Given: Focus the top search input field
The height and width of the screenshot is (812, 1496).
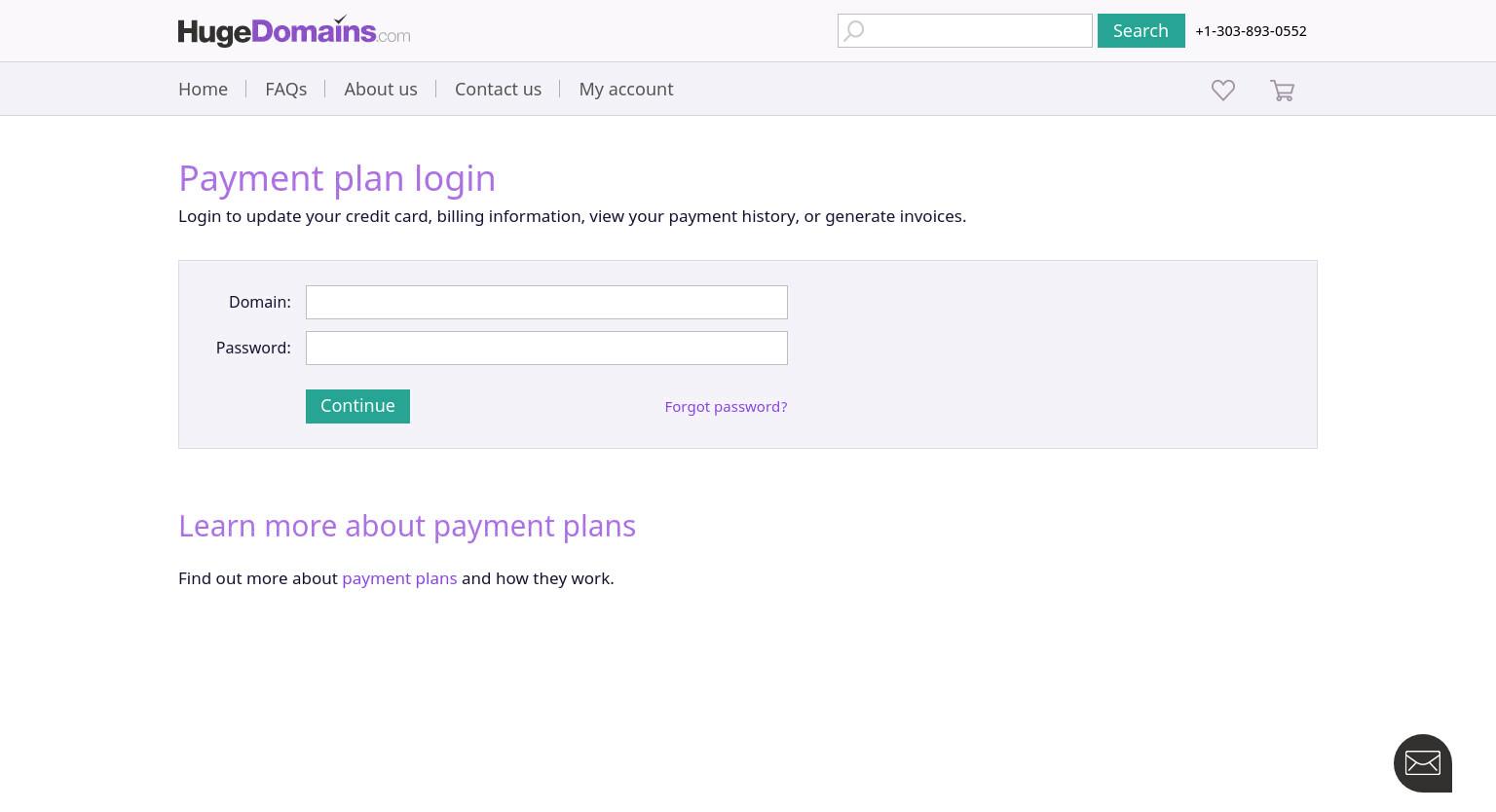Looking at the screenshot, I should point(965,30).
